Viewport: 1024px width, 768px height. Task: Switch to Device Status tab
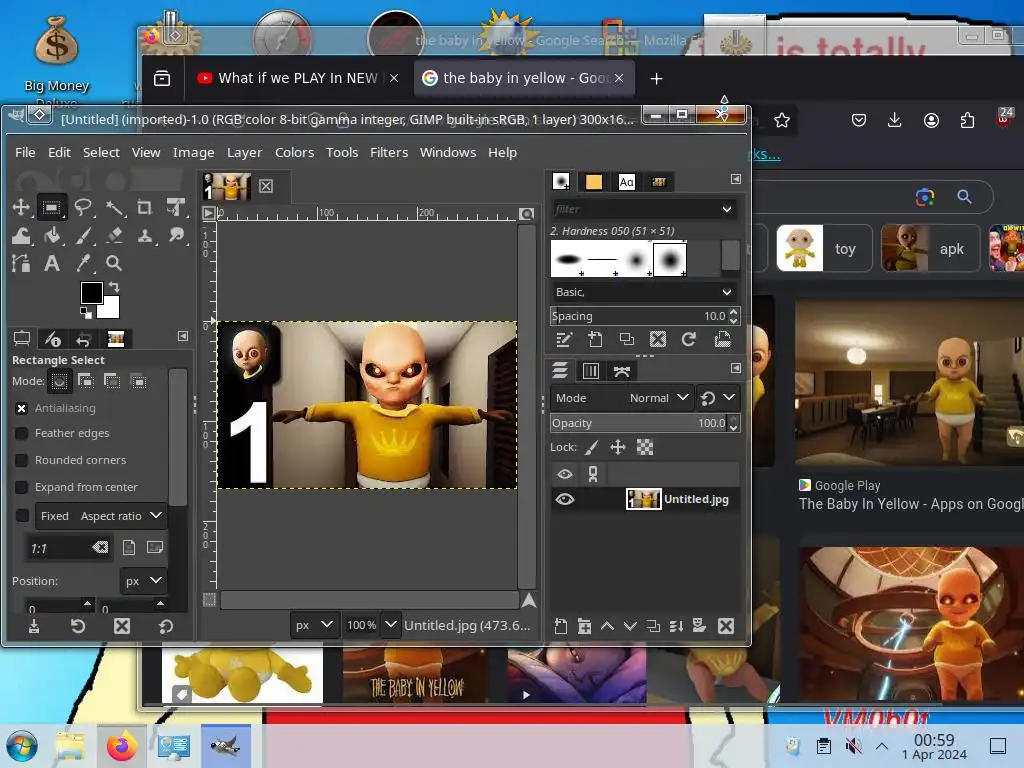point(52,339)
